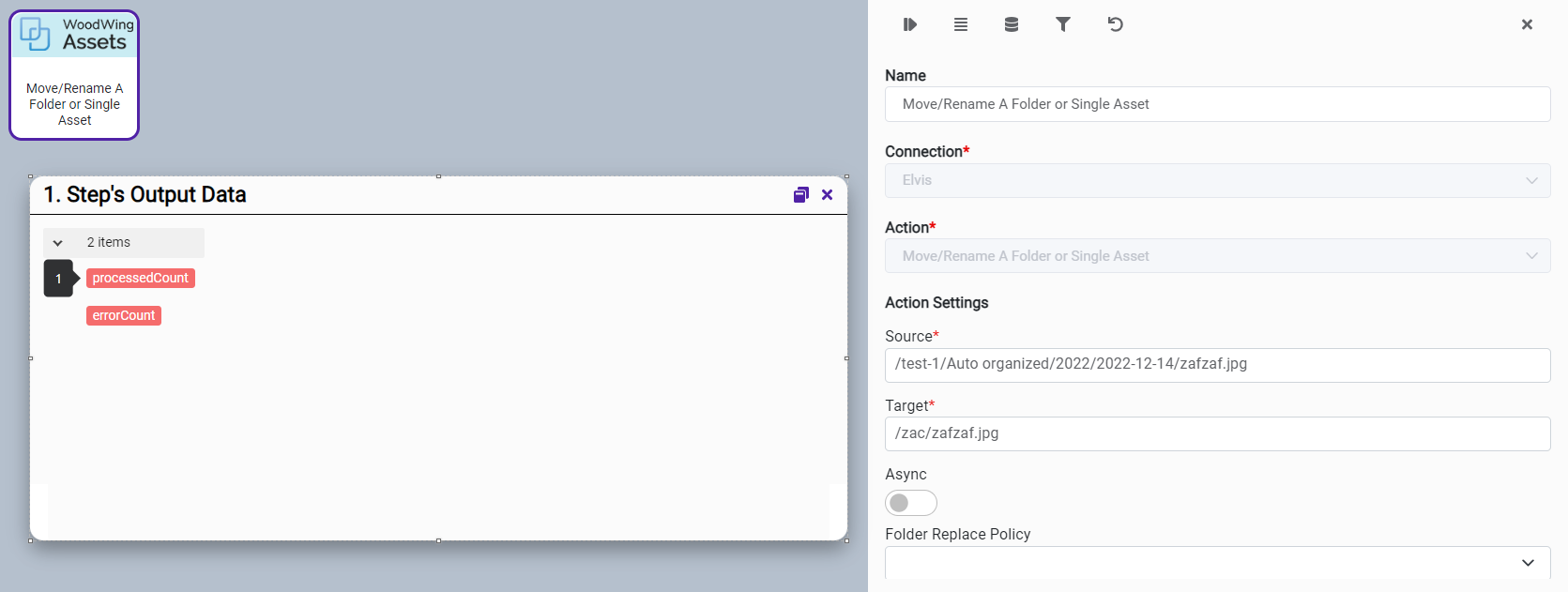Click the run step play icon
Viewport: 1568px width, 592px height.
909,24
